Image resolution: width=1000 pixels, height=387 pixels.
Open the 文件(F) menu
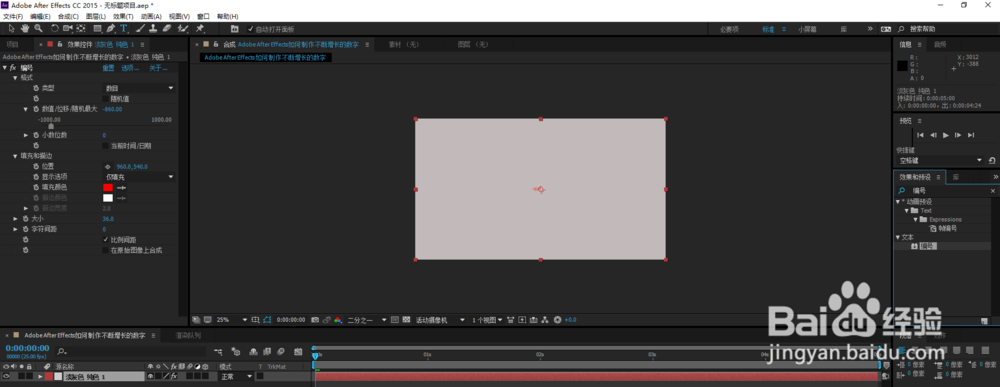pyautogui.click(x=13, y=16)
